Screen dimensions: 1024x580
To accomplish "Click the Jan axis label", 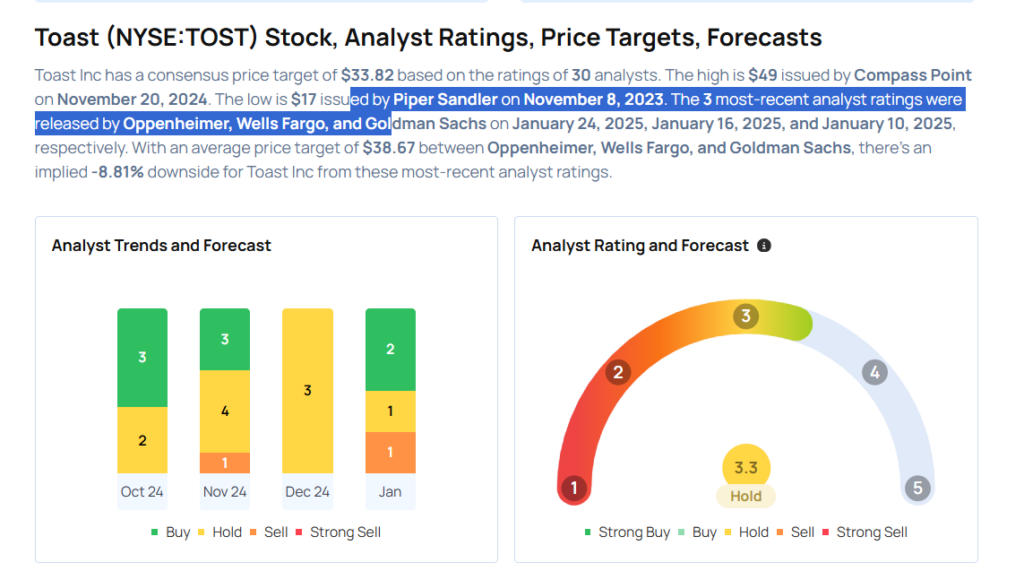I will 390,492.
